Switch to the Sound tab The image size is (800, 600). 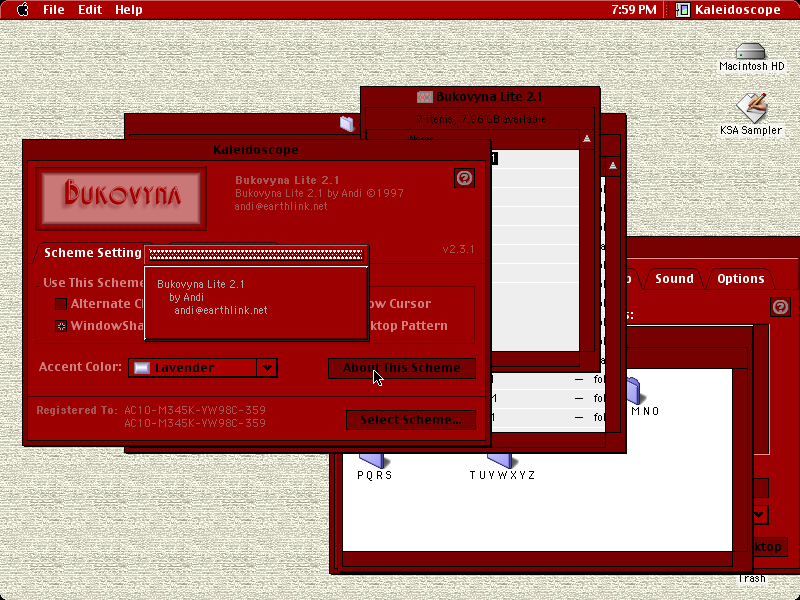(674, 279)
